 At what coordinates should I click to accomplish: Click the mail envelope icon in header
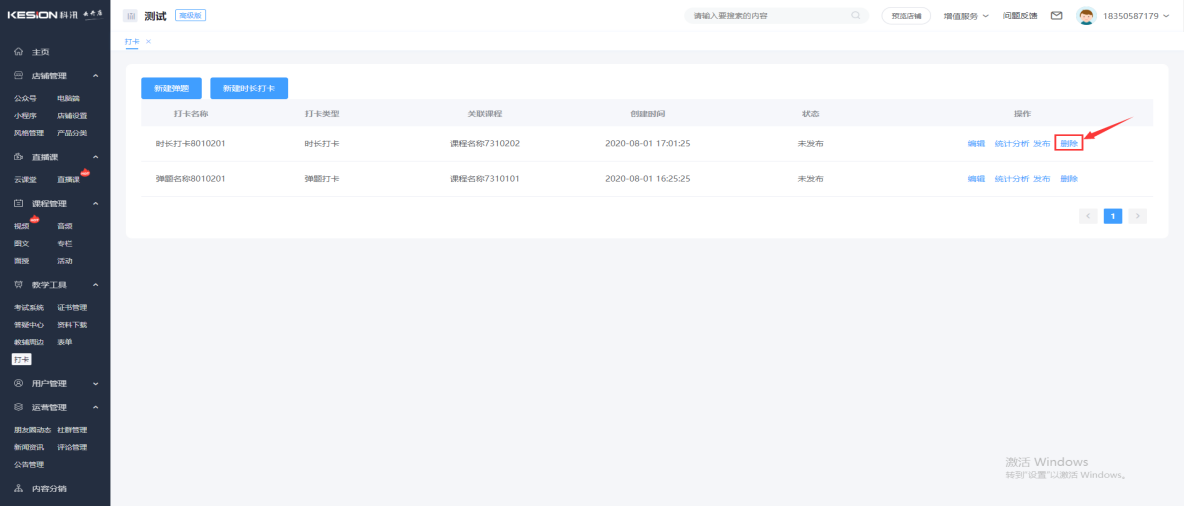[x=1056, y=16]
